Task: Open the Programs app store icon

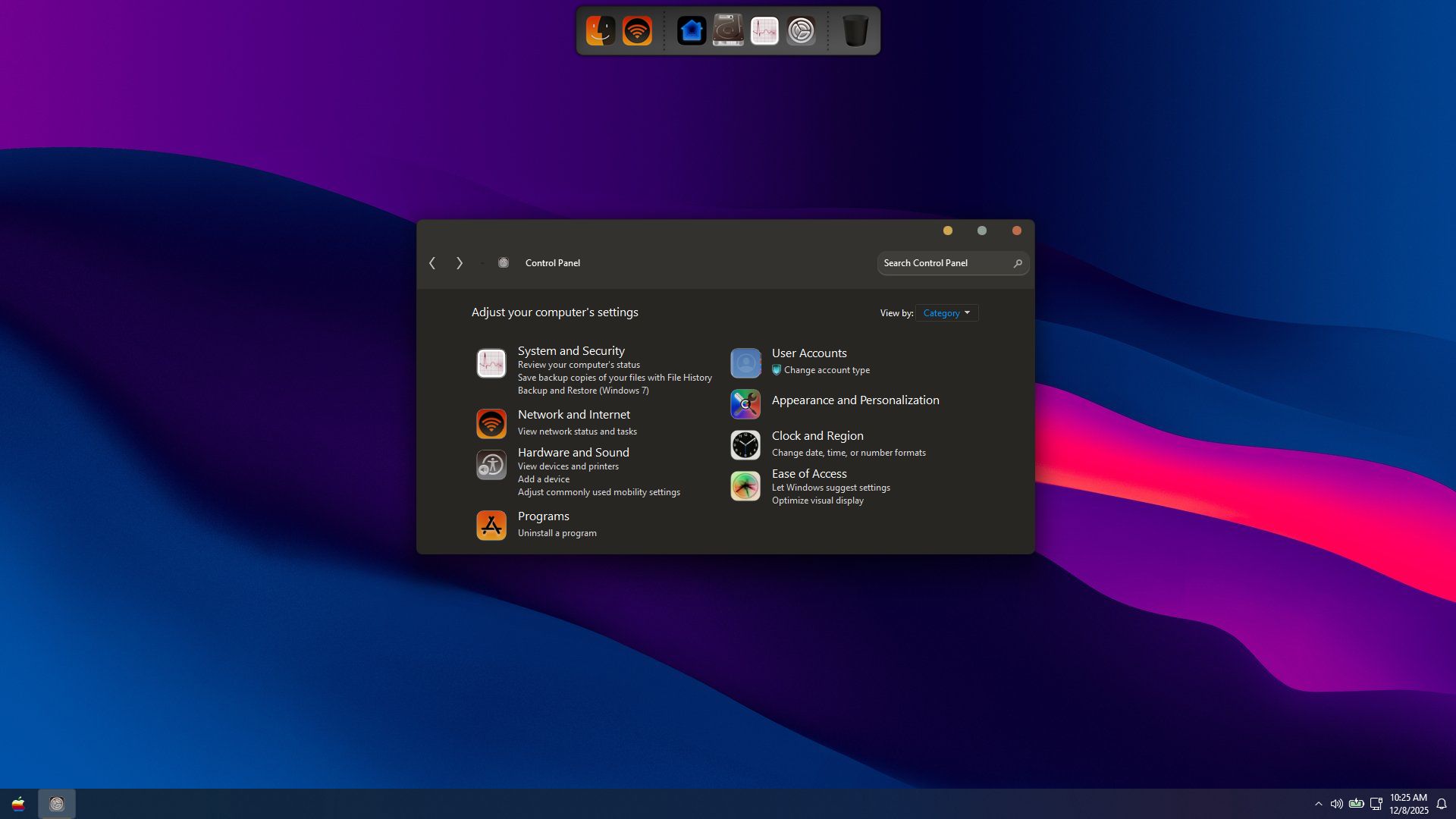Action: coord(491,525)
